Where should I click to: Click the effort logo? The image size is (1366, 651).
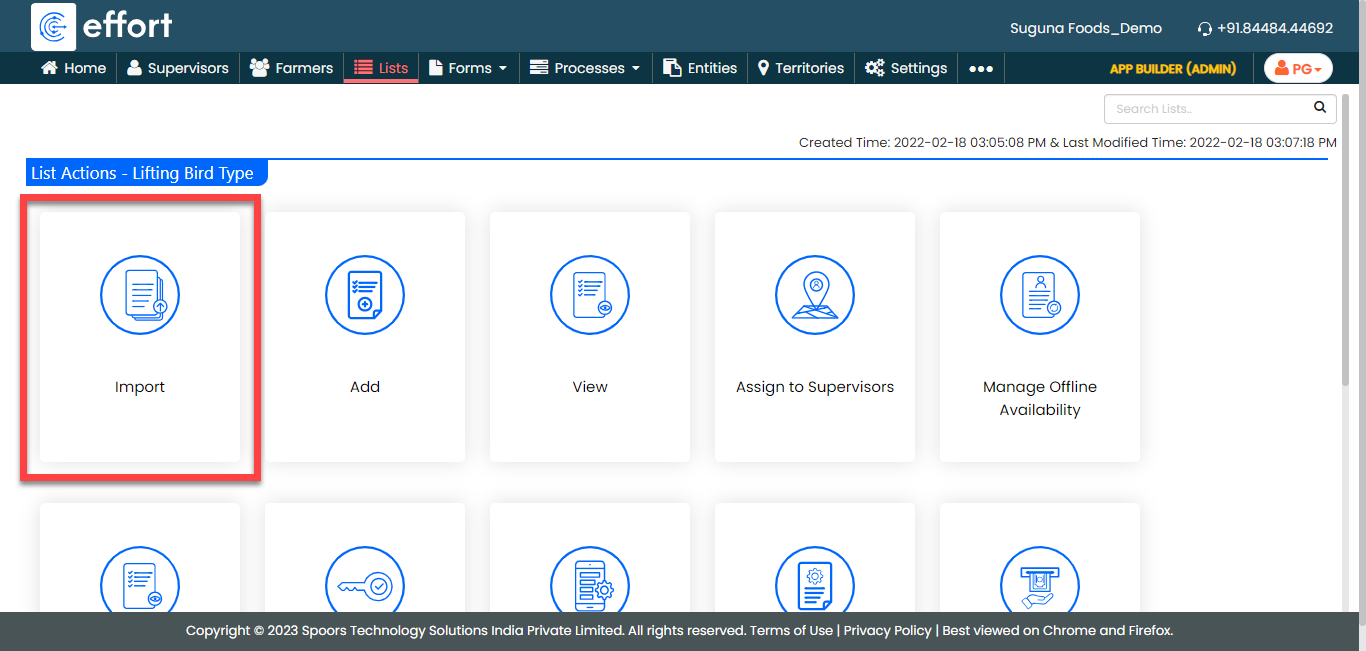click(x=103, y=26)
